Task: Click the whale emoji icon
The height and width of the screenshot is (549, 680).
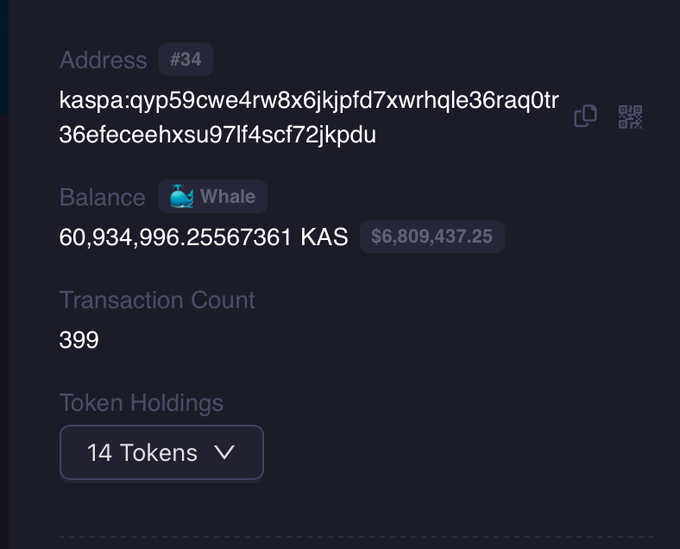Action: (x=181, y=197)
